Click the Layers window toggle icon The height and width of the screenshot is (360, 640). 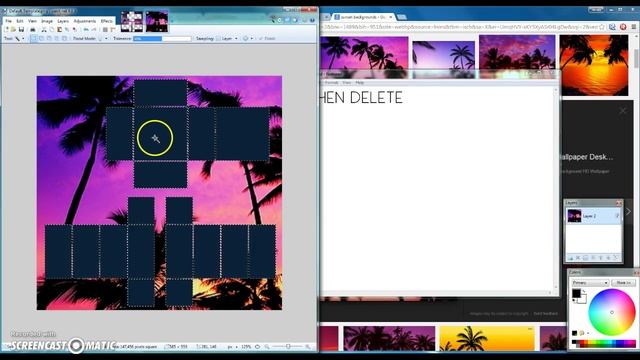click(x=287, y=20)
